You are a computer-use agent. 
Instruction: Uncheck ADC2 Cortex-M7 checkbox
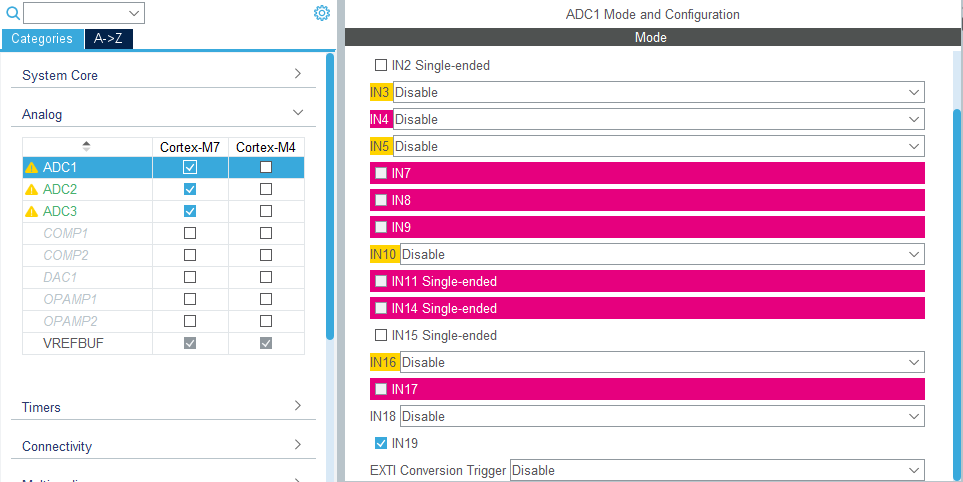pos(190,190)
